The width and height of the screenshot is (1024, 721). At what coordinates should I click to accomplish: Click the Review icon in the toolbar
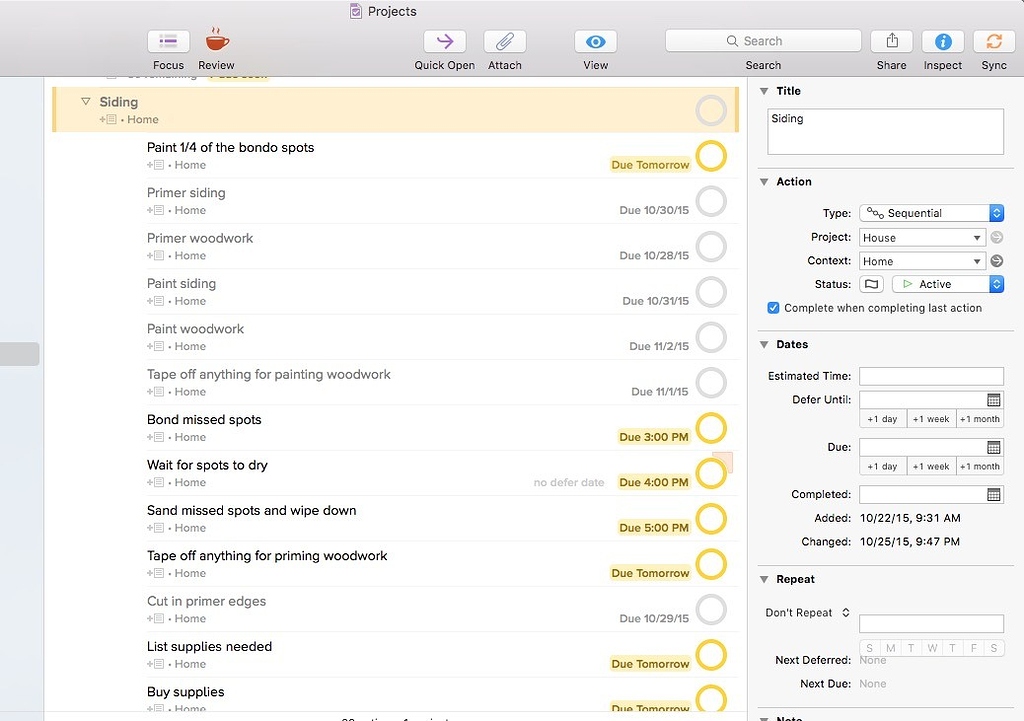click(x=215, y=40)
